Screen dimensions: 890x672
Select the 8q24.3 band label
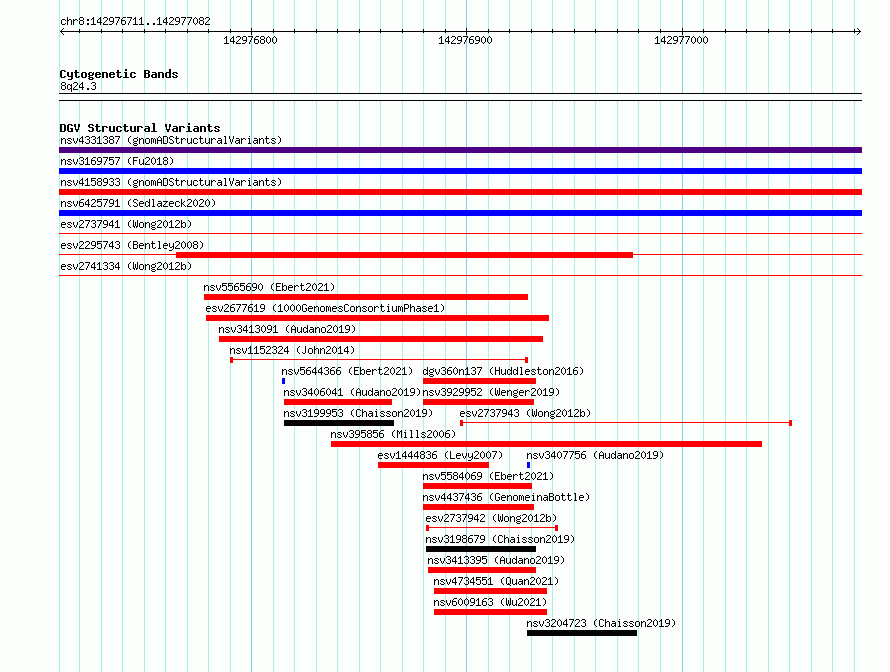pos(78,86)
